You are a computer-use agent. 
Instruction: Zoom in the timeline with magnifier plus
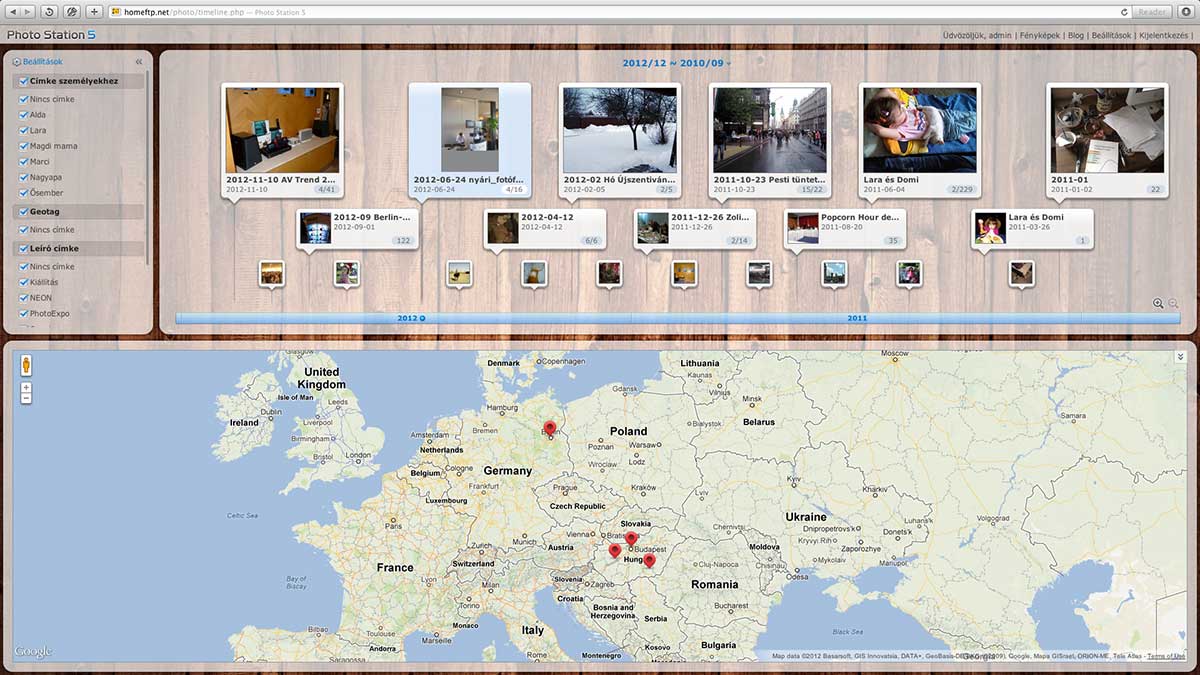[1158, 303]
